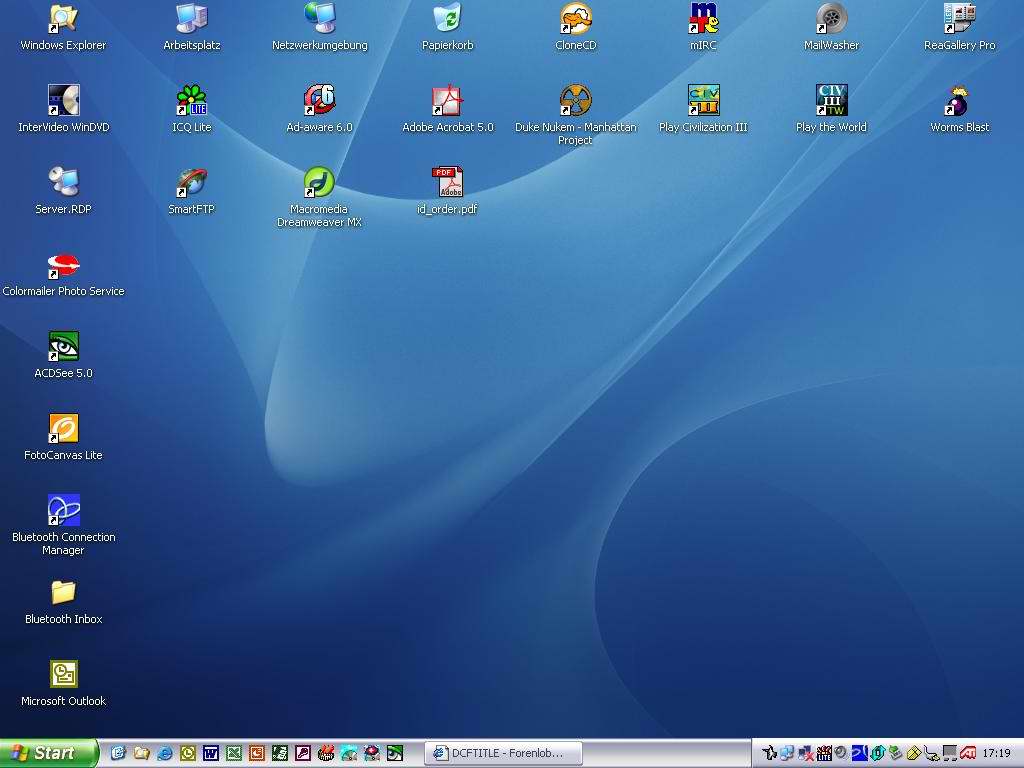Launch Word from the quick launch bar
The width and height of the screenshot is (1024, 768).
point(210,753)
